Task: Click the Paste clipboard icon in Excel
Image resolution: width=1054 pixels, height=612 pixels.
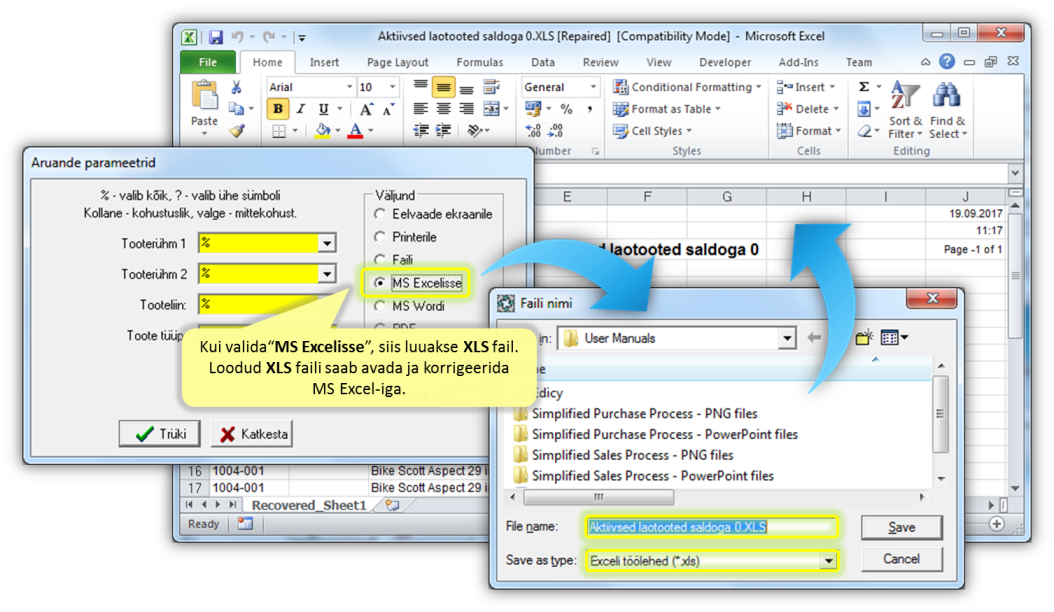Action: tap(204, 95)
